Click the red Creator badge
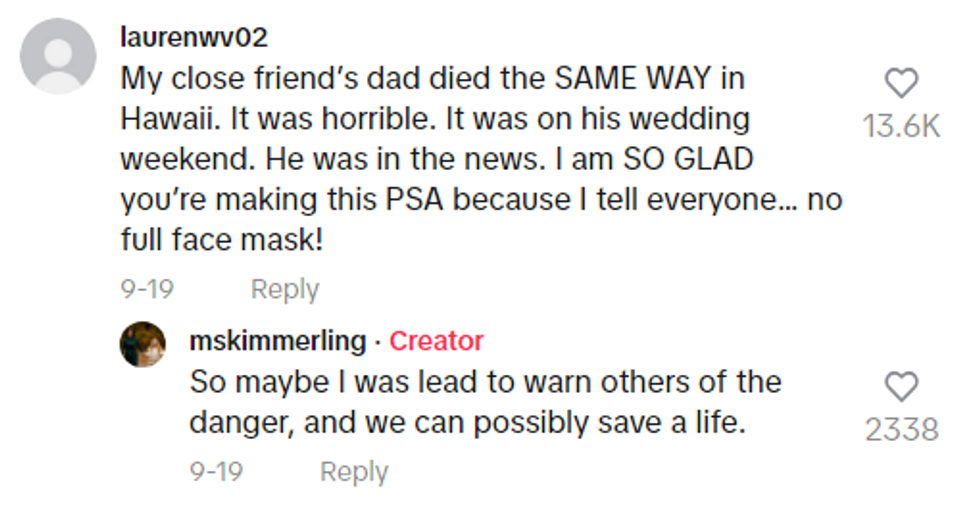The width and height of the screenshot is (980, 505). pos(436,341)
